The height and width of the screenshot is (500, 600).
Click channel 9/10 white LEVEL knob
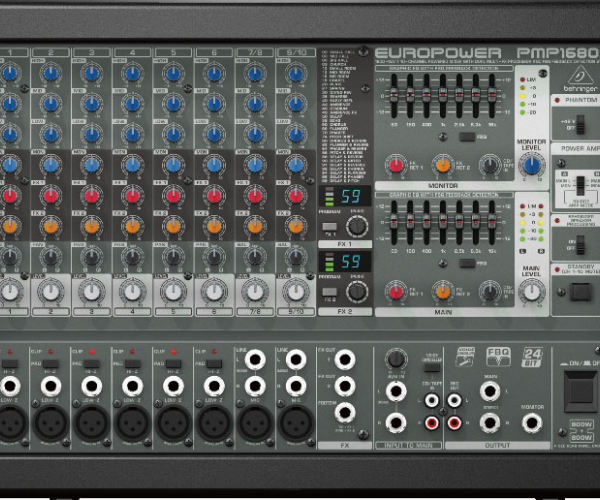point(296,292)
